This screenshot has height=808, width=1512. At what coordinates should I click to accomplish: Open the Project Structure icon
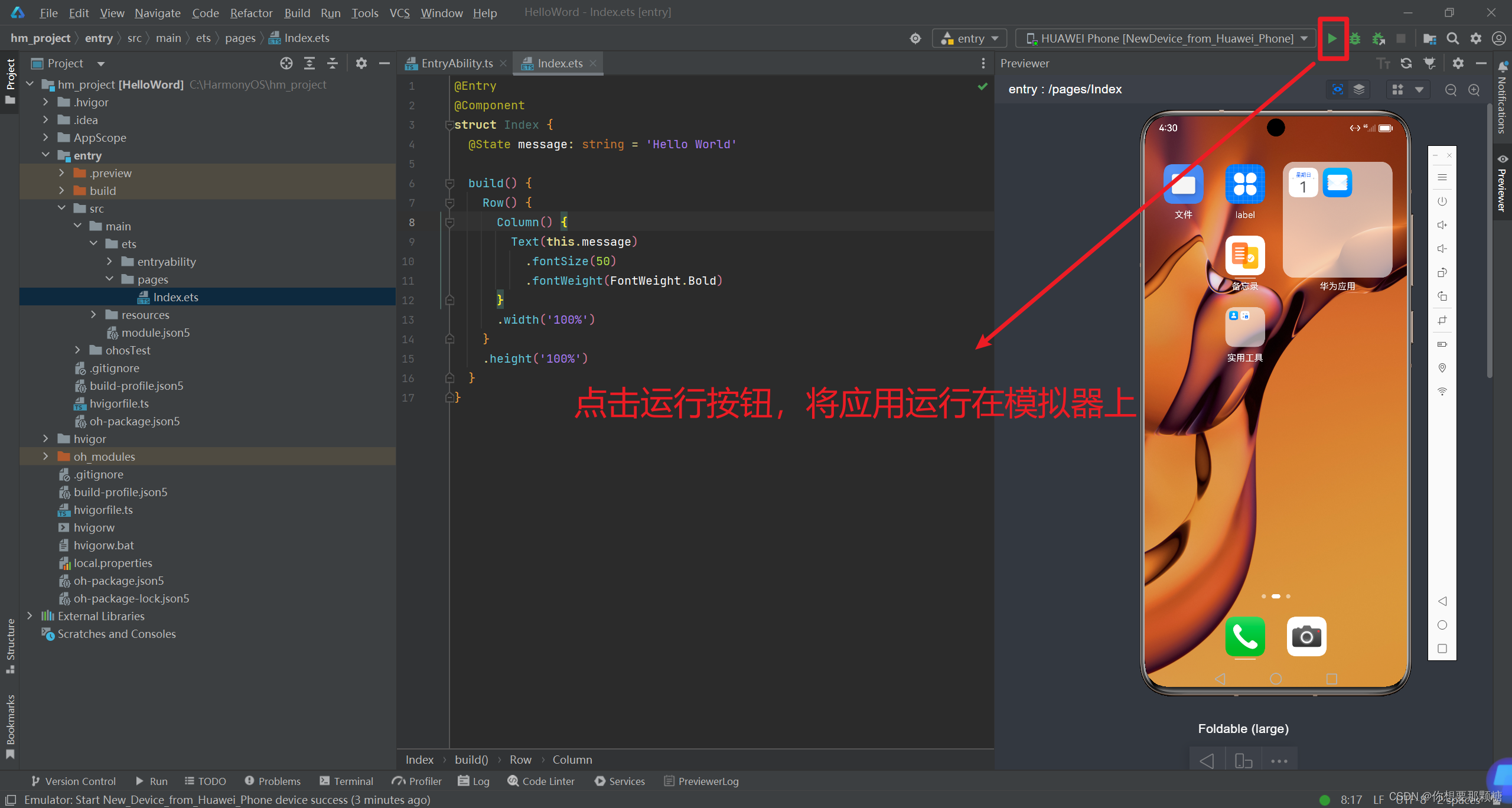1429,38
